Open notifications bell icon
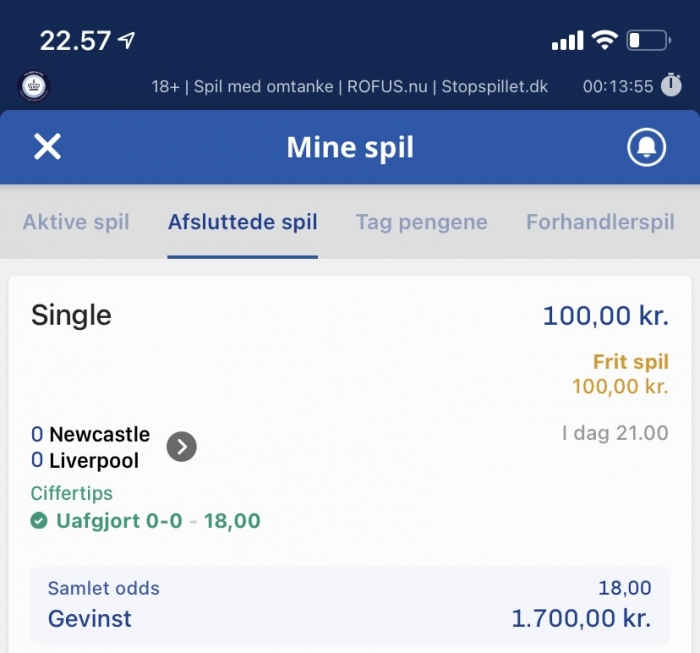 click(646, 147)
